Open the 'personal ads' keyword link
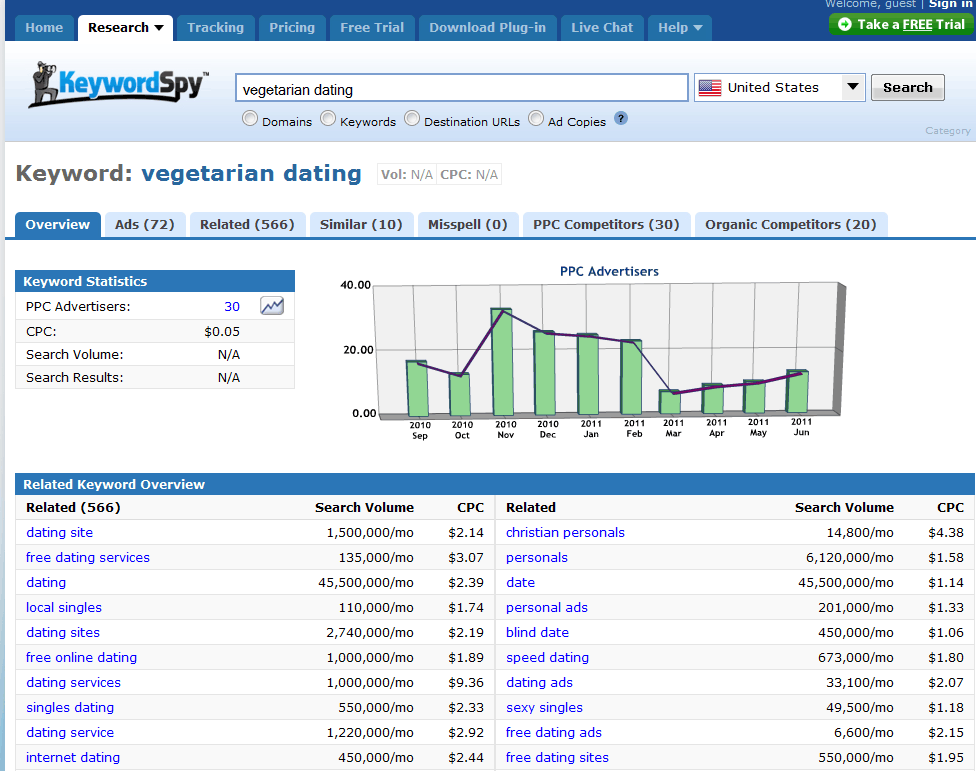 click(x=547, y=607)
